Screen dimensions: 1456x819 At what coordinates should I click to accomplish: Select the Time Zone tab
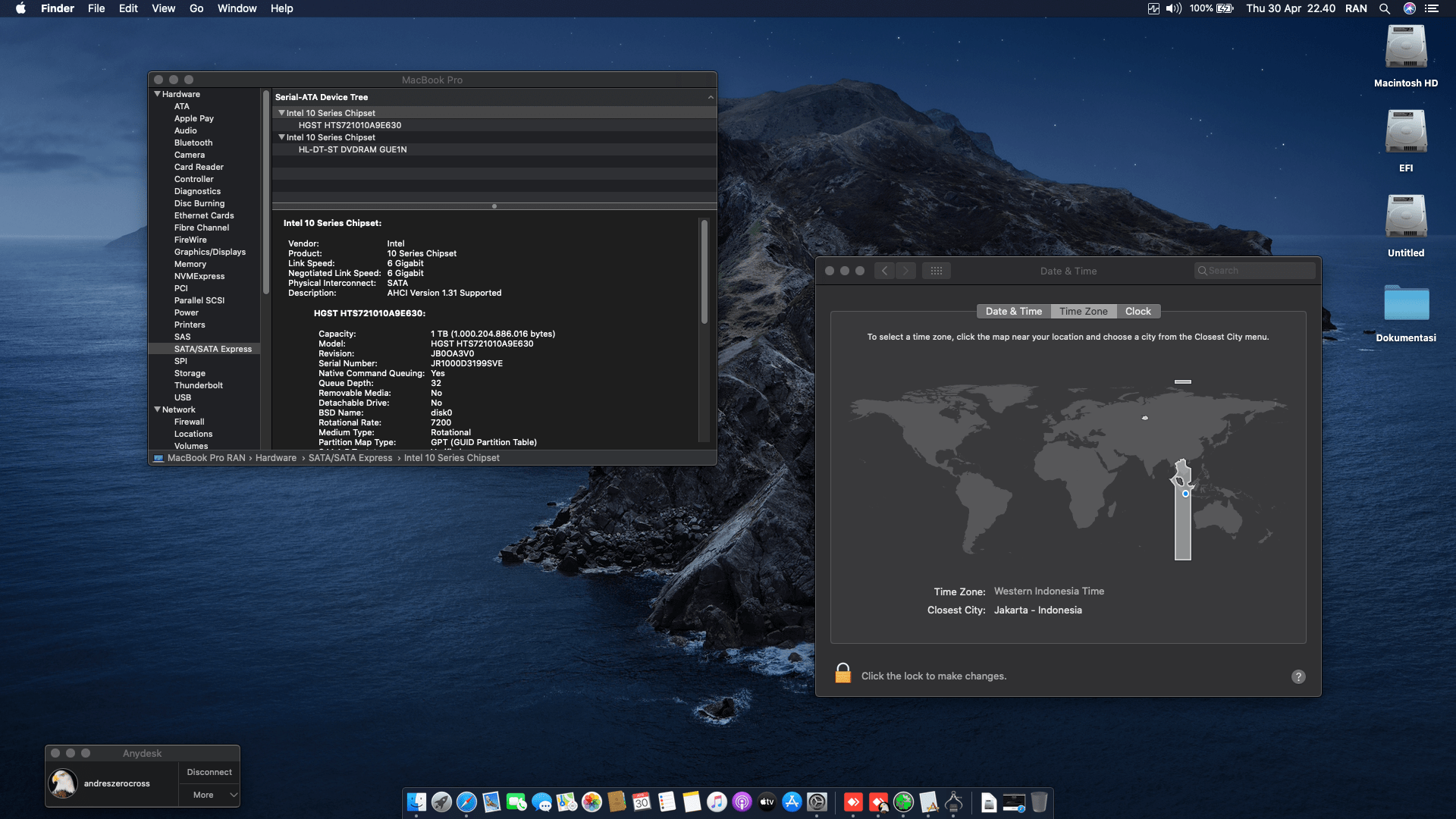1084,312
